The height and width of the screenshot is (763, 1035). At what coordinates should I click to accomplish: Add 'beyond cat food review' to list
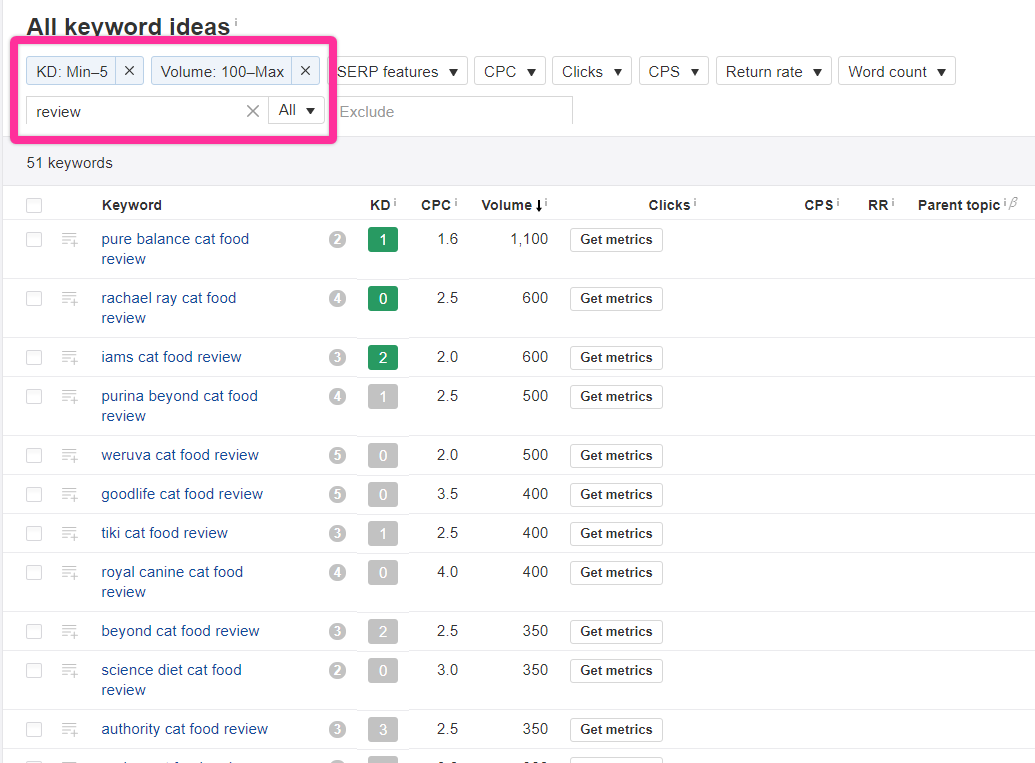coord(69,632)
